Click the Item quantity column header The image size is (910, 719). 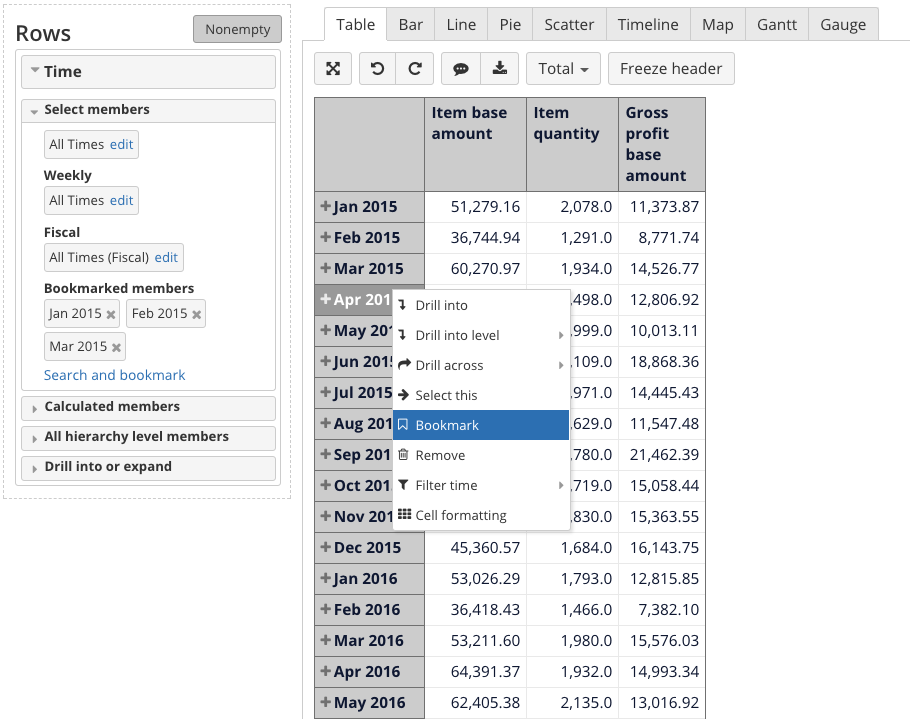point(566,123)
